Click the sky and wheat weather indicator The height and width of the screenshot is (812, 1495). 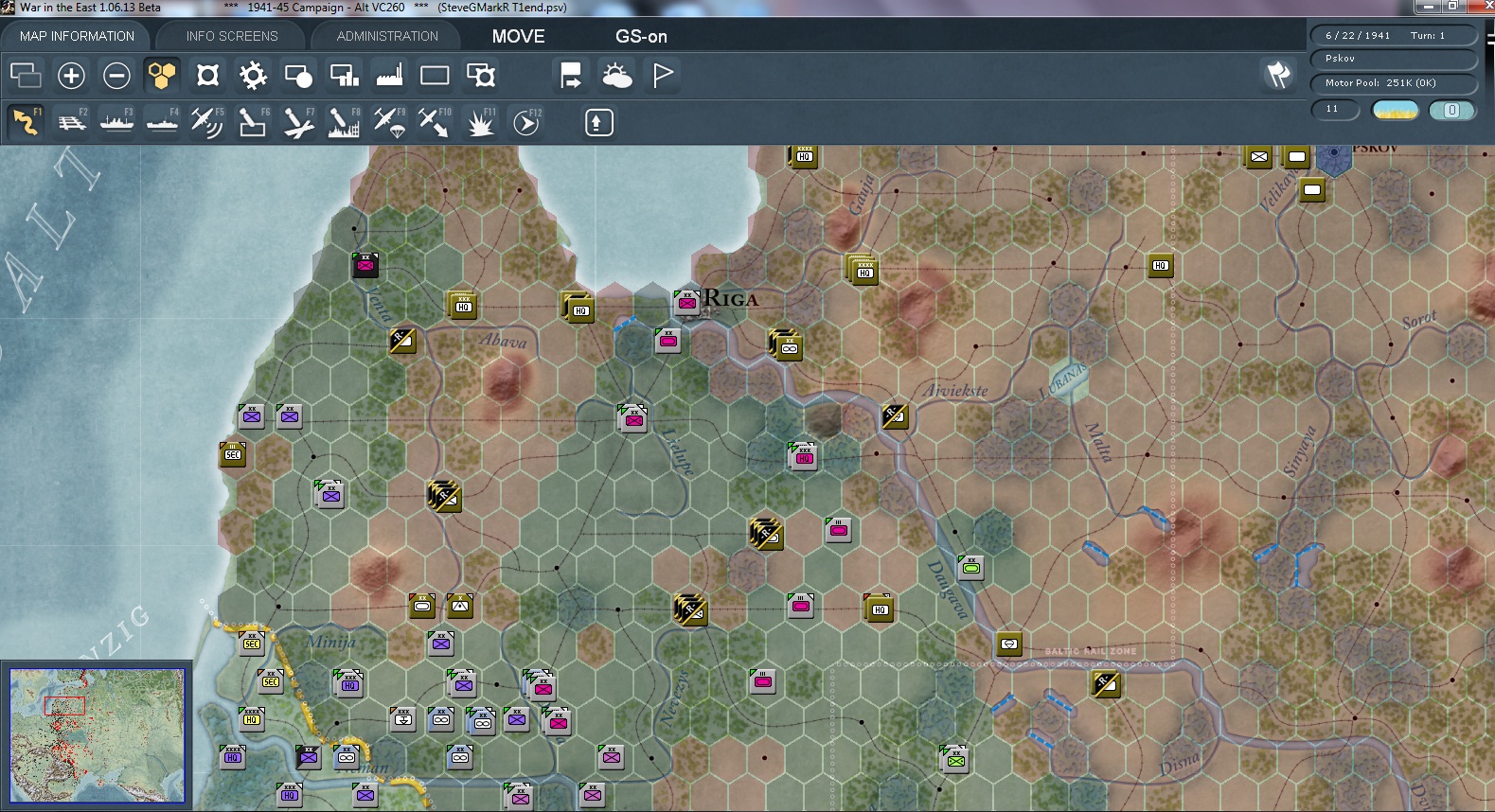tap(1395, 110)
